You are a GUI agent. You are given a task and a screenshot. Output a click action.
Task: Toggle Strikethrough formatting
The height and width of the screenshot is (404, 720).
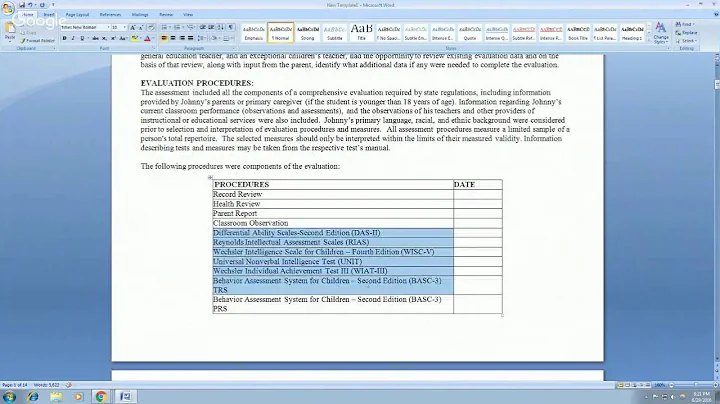(96, 38)
